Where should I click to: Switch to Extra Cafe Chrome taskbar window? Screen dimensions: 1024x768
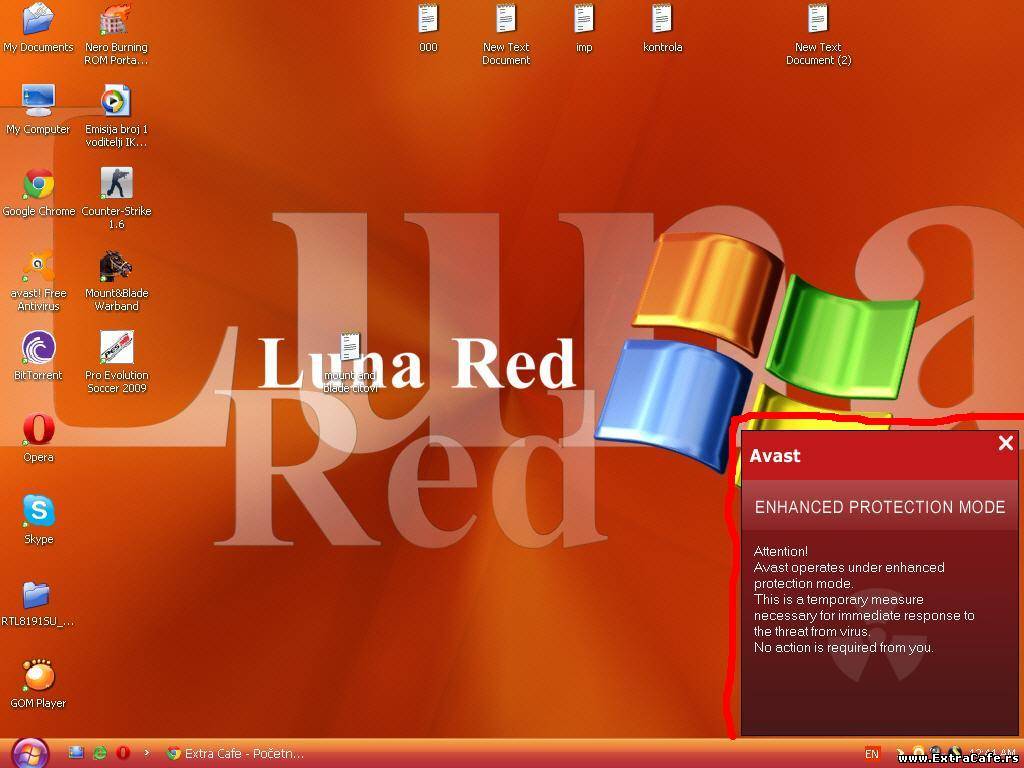(235, 753)
